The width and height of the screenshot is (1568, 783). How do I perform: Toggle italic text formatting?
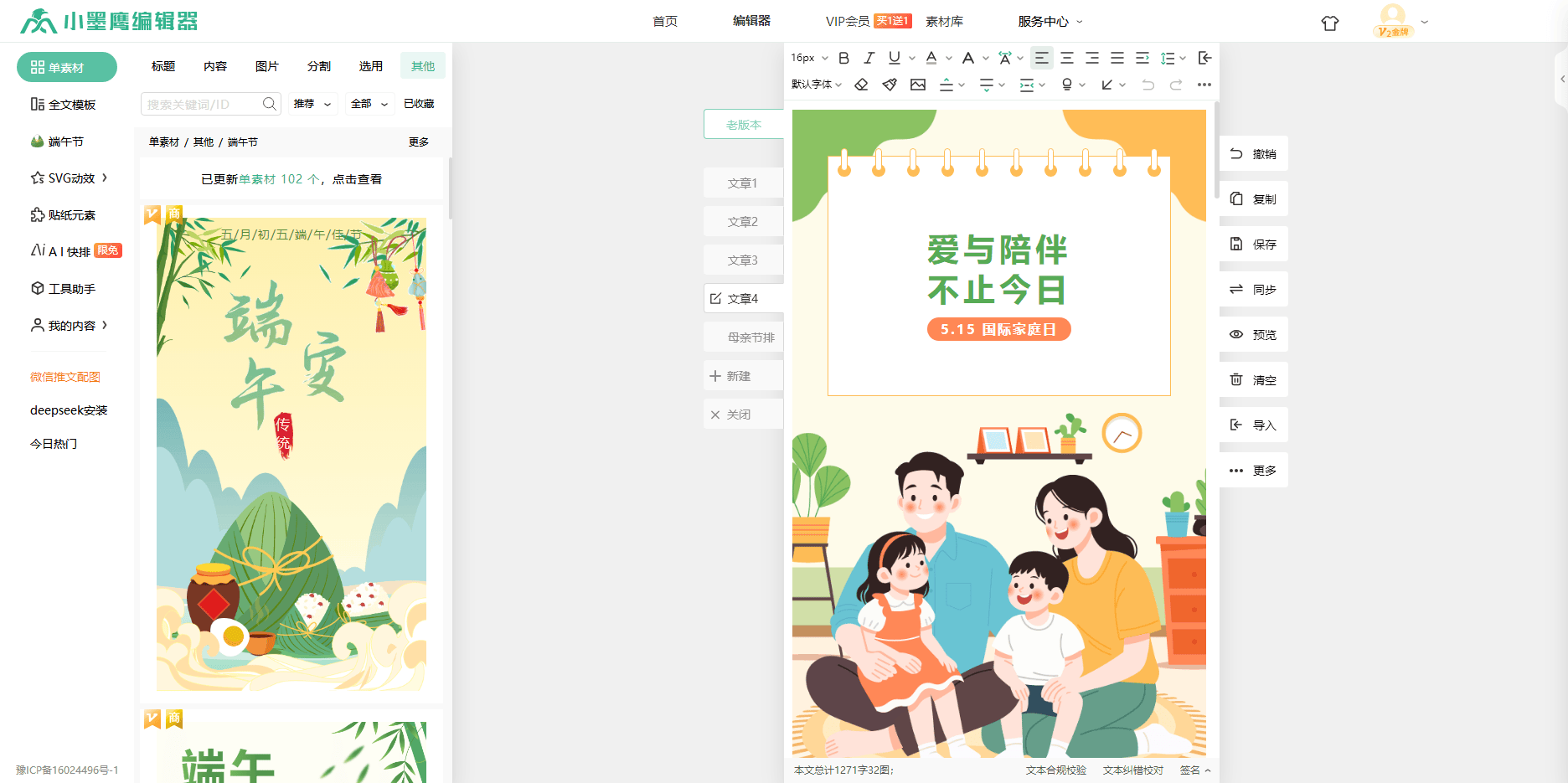[869, 58]
